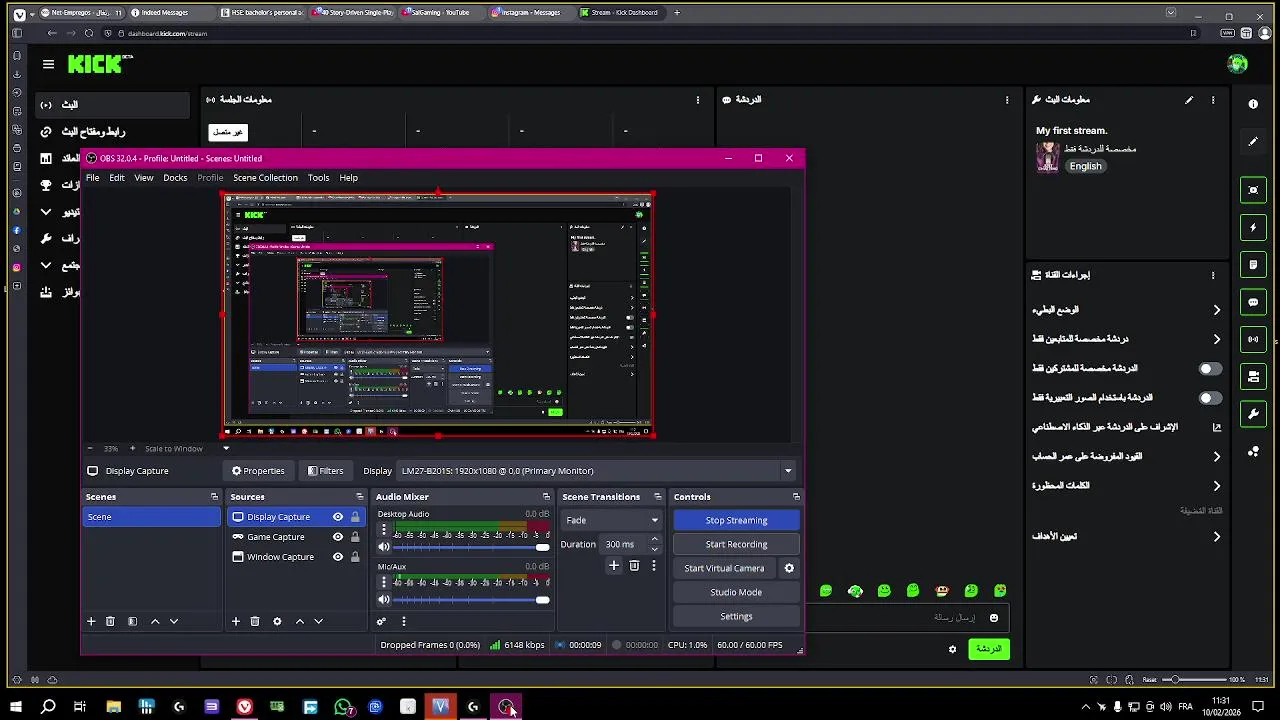Open OBS File menu
The width and height of the screenshot is (1280, 720).
pyautogui.click(x=92, y=178)
